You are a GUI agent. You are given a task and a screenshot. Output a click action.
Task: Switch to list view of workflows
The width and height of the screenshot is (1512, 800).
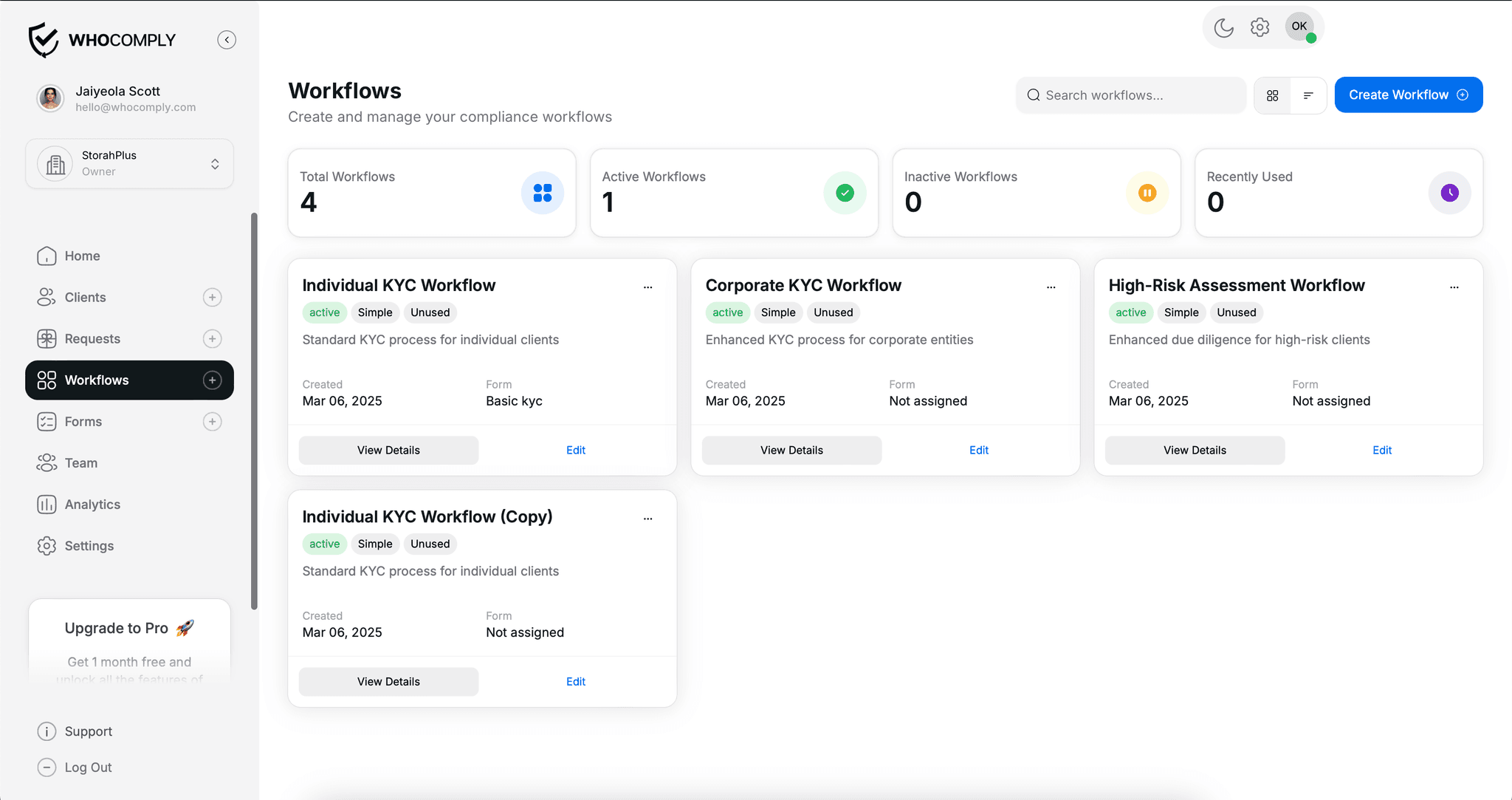[1308, 95]
